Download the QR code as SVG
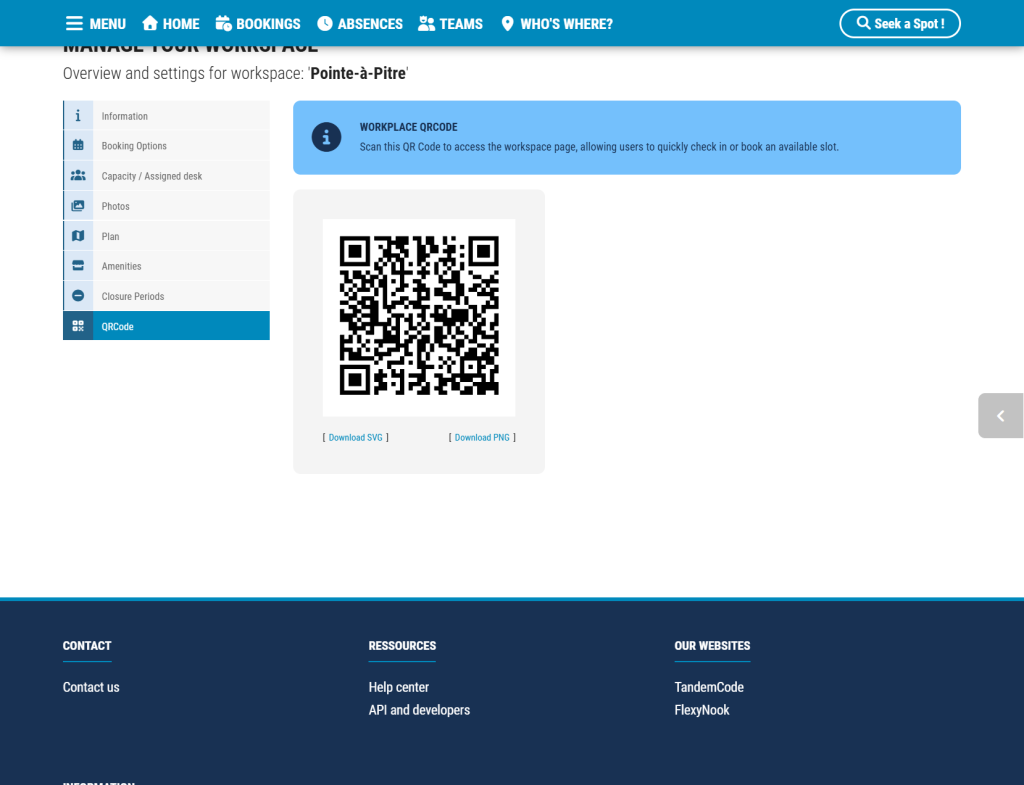Viewport: 1024px width, 785px height. (x=355, y=438)
